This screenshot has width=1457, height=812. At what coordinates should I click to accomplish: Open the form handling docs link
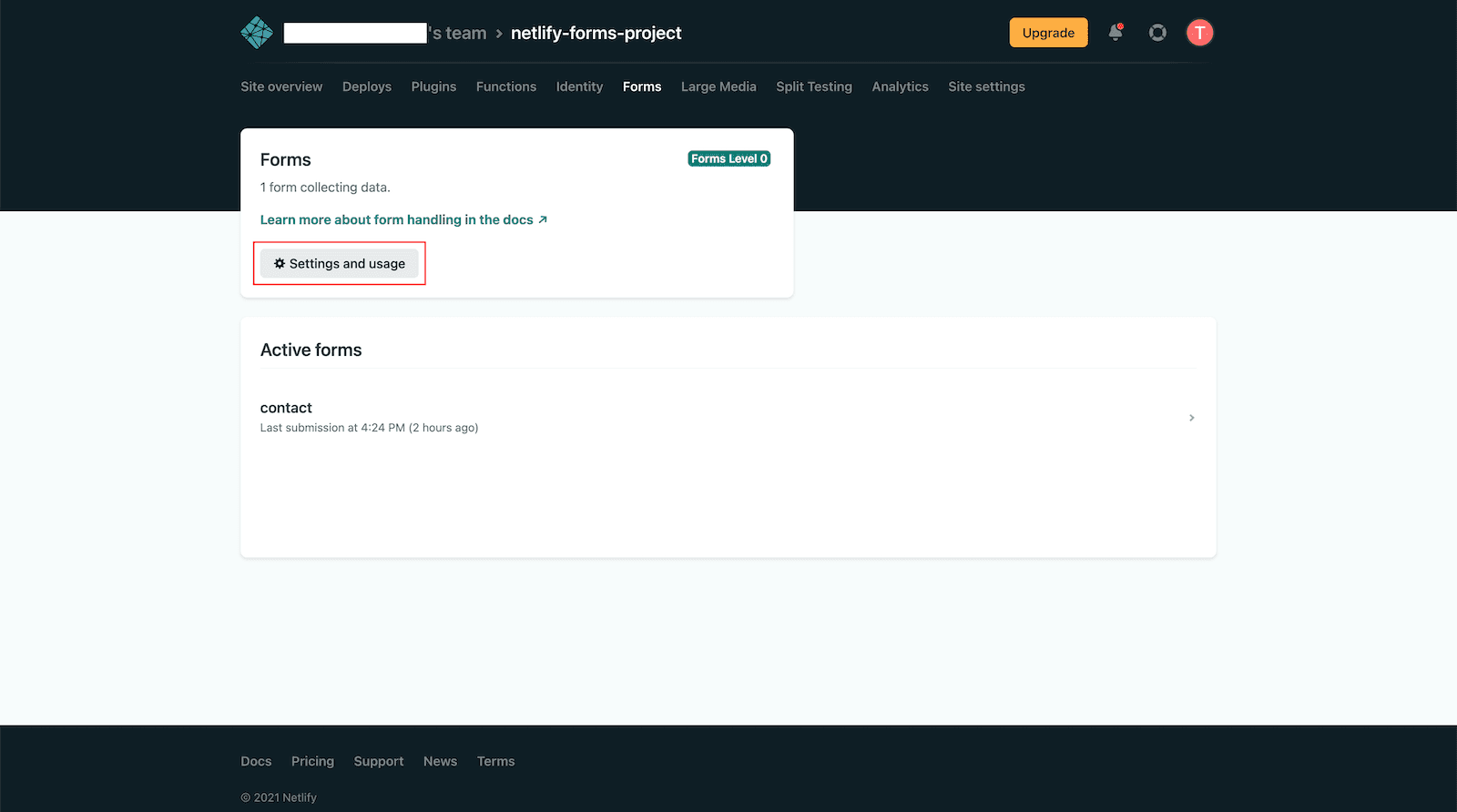[403, 219]
